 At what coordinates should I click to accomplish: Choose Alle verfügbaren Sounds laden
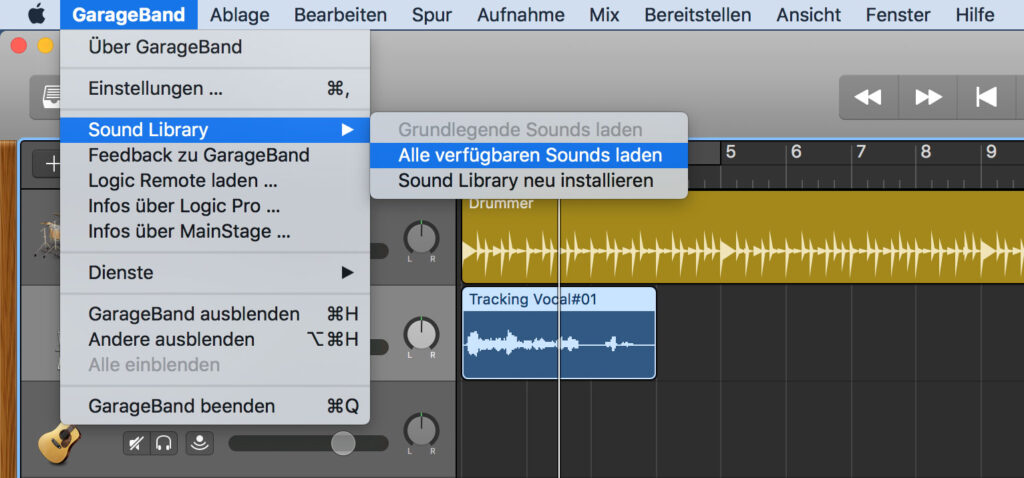pos(529,155)
